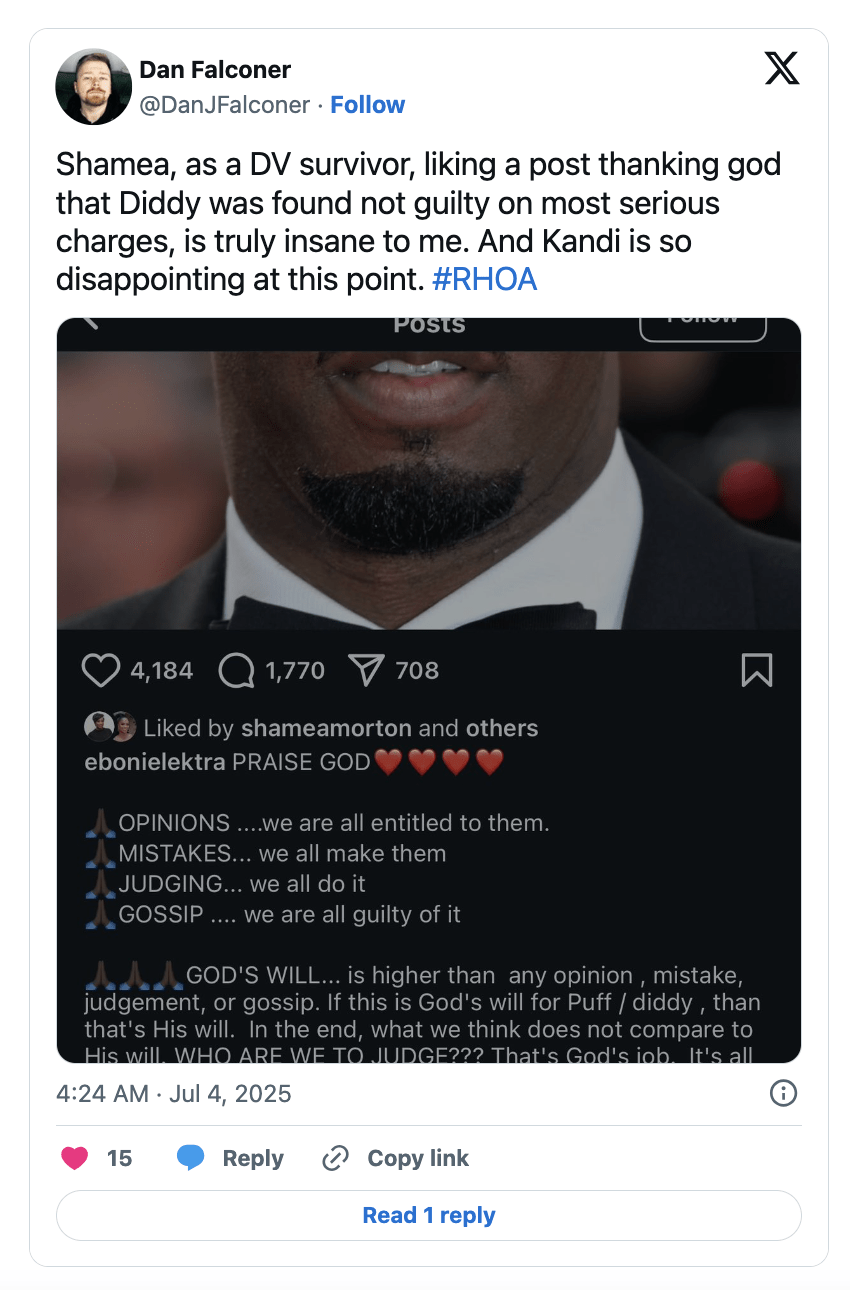
Task: Click the Copy link chain icon
Action: [335, 1158]
